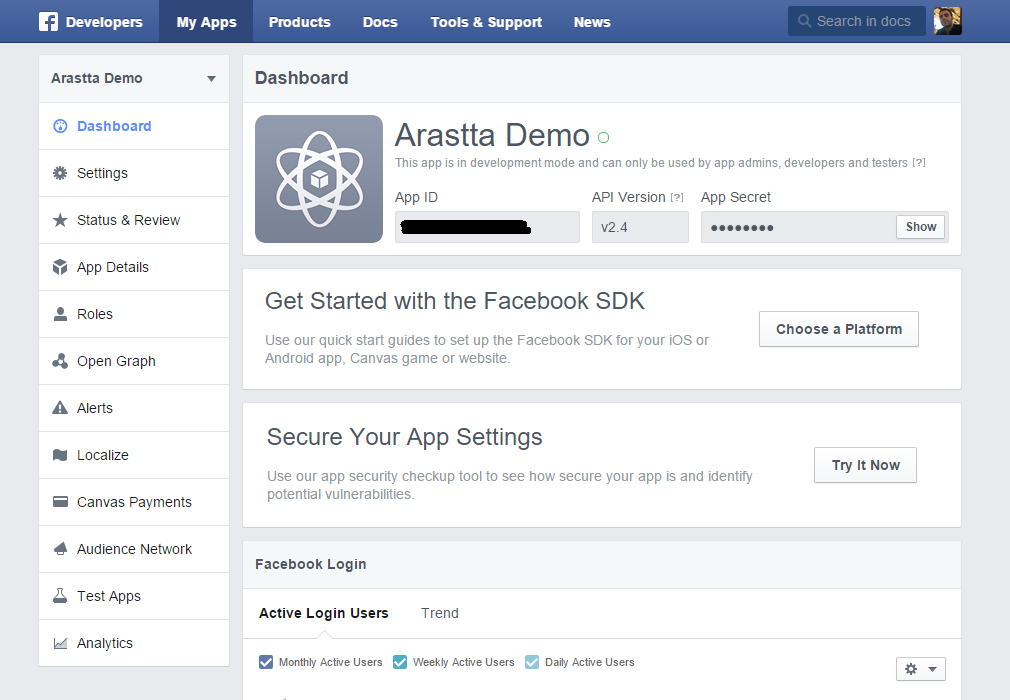The width and height of the screenshot is (1010, 700).
Task: Click the Status & Review star icon
Action: (x=60, y=220)
